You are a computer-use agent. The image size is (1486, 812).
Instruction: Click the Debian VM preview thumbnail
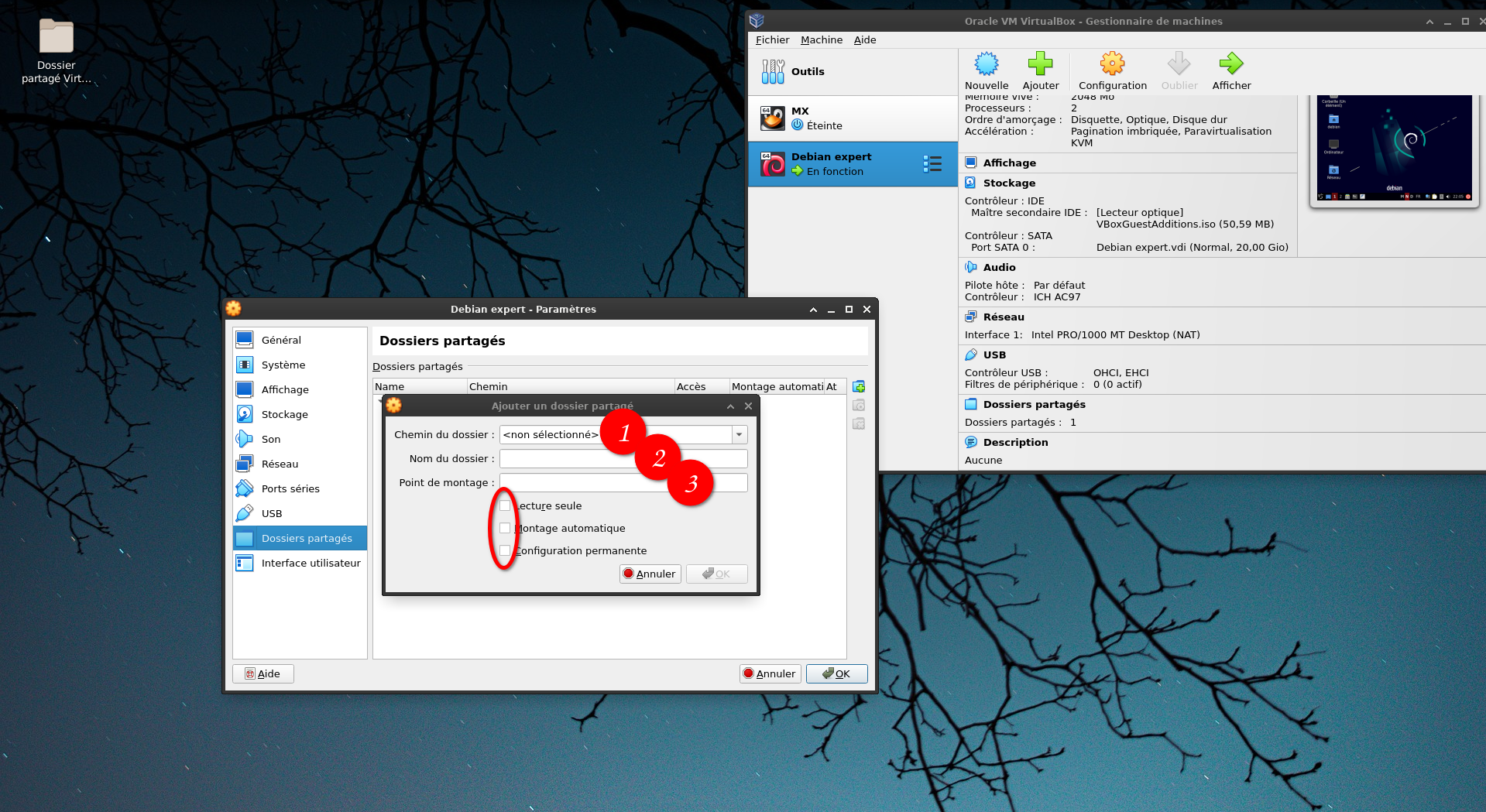(1394, 148)
